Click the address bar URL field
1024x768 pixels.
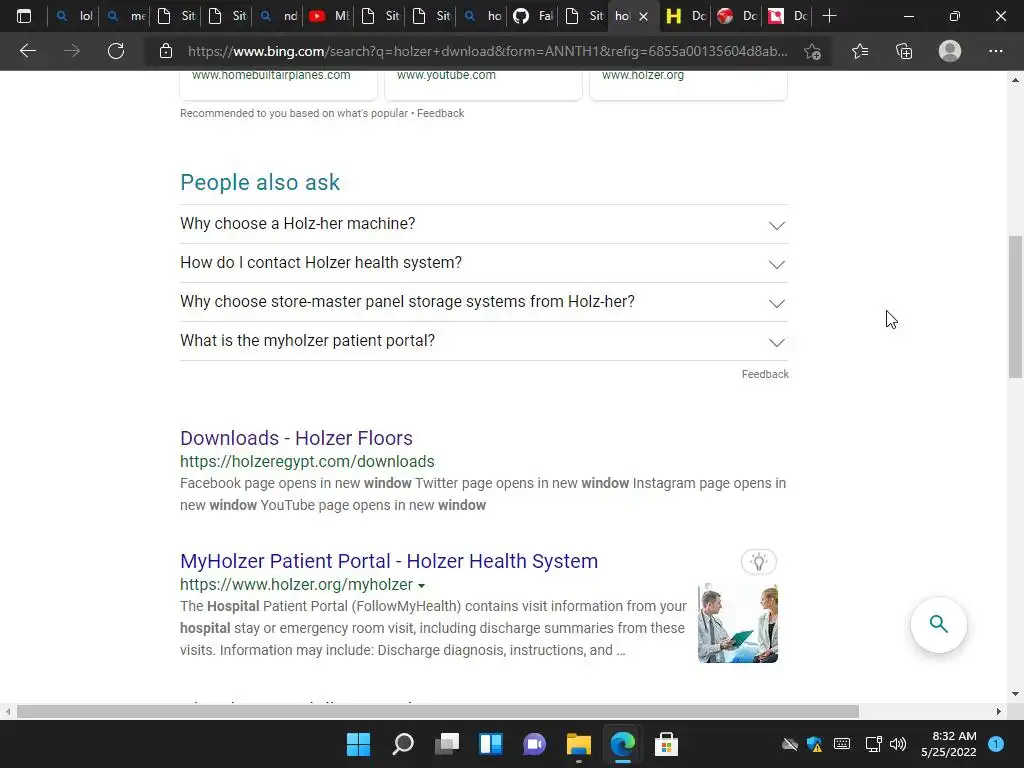coord(487,51)
